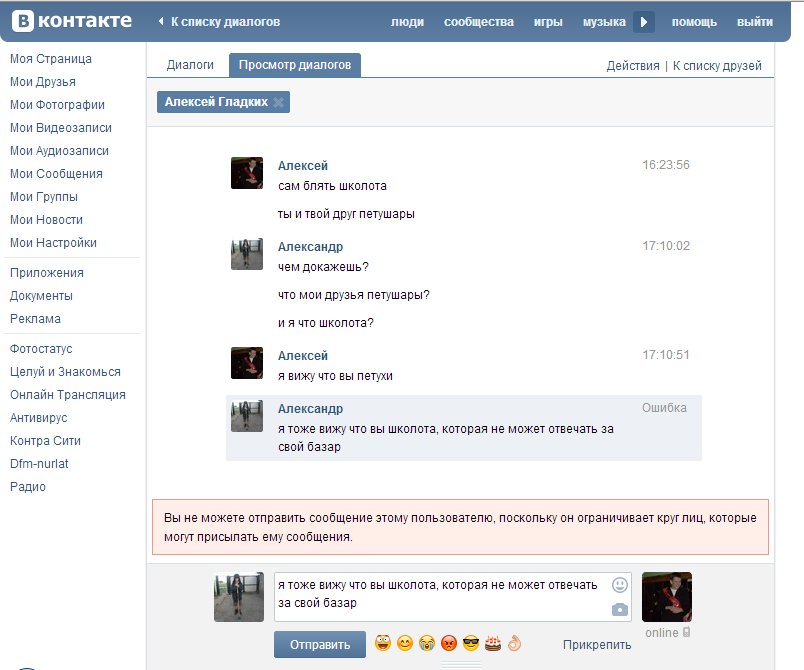The image size is (804, 670).
Task: Click Александр's avatar on the 17:10:02 message
Action: click(x=247, y=254)
